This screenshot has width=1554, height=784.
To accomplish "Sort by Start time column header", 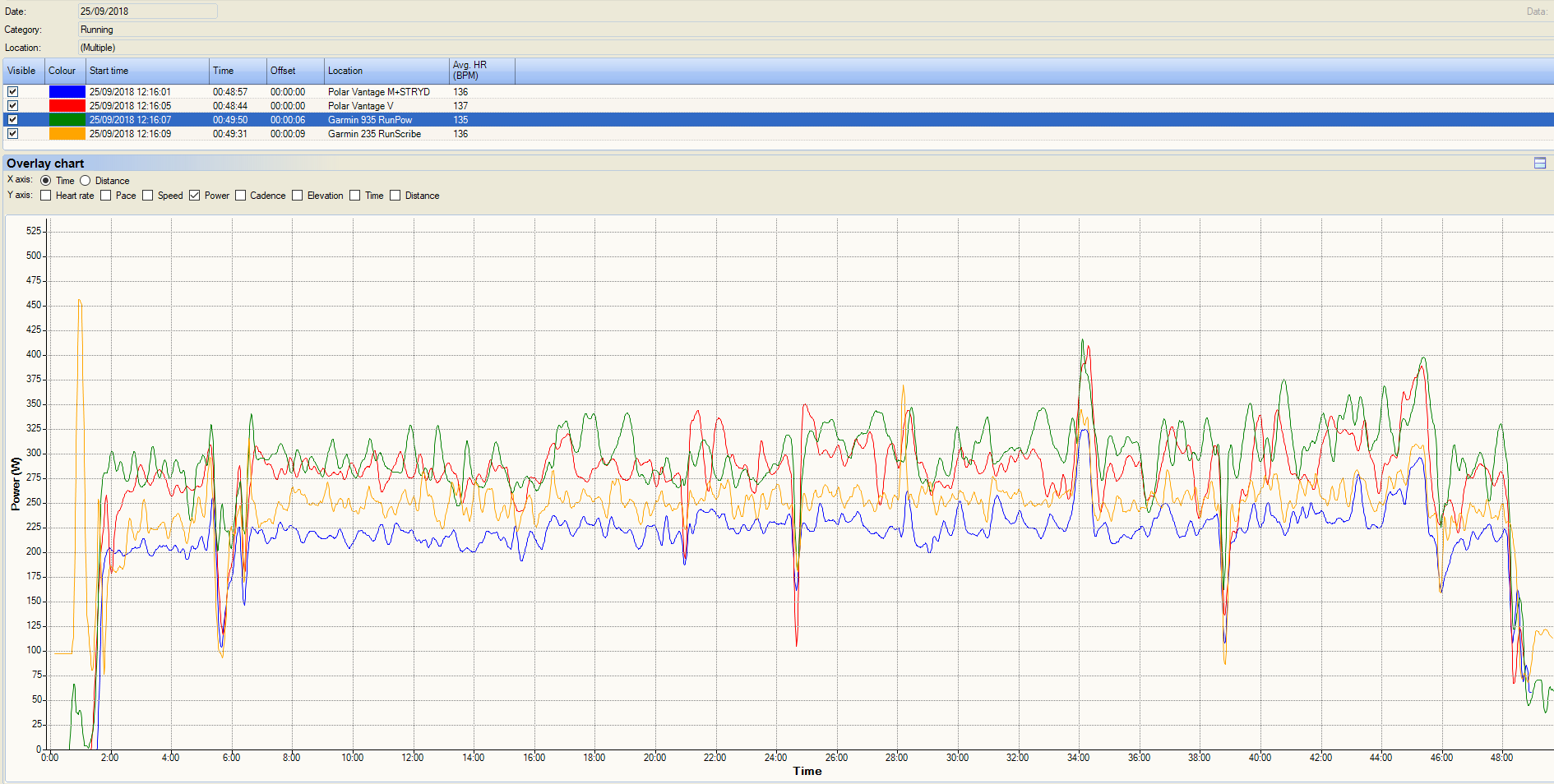I will click(x=146, y=71).
